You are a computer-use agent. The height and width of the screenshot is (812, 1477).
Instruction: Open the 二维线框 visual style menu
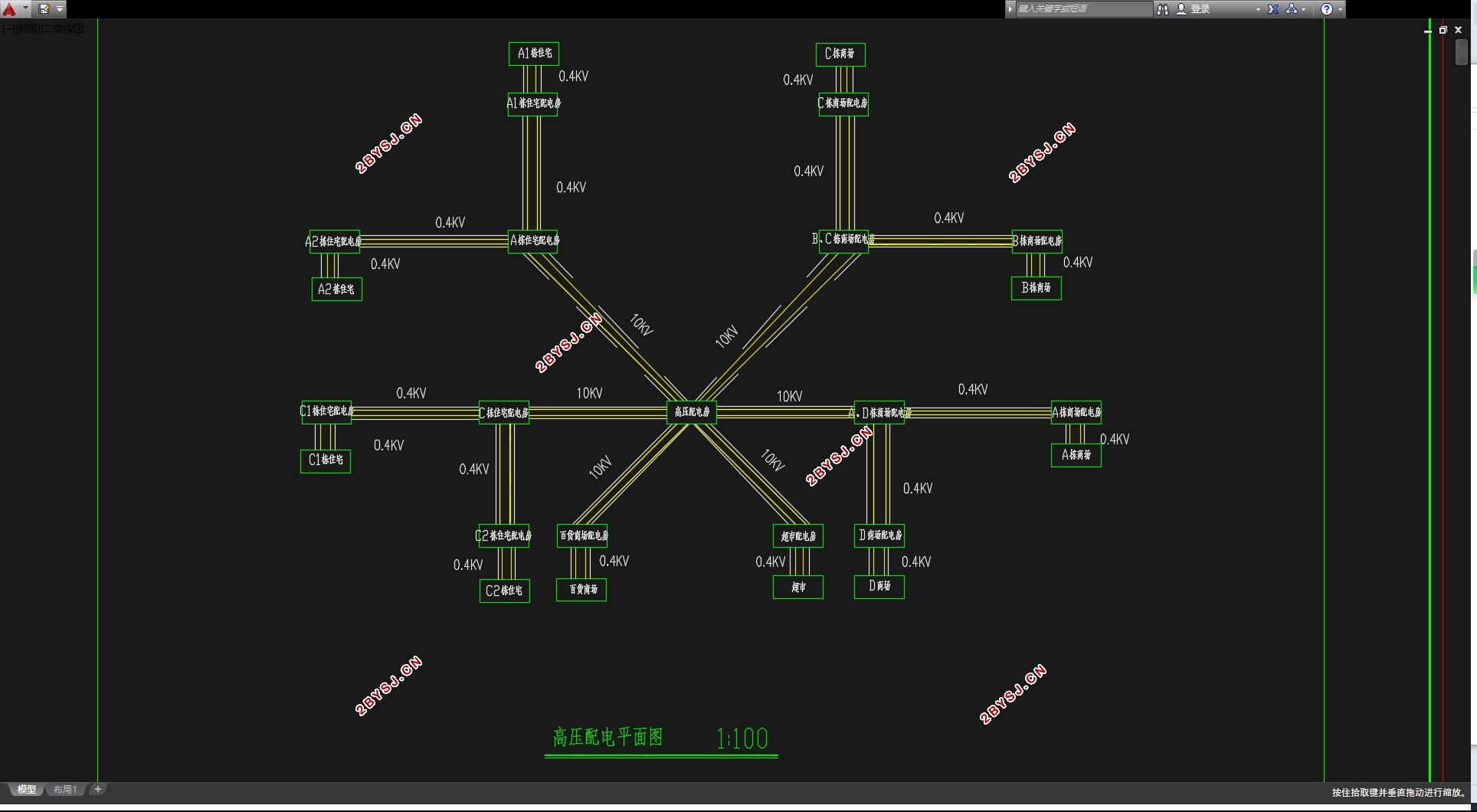pyautogui.click(x=62, y=28)
